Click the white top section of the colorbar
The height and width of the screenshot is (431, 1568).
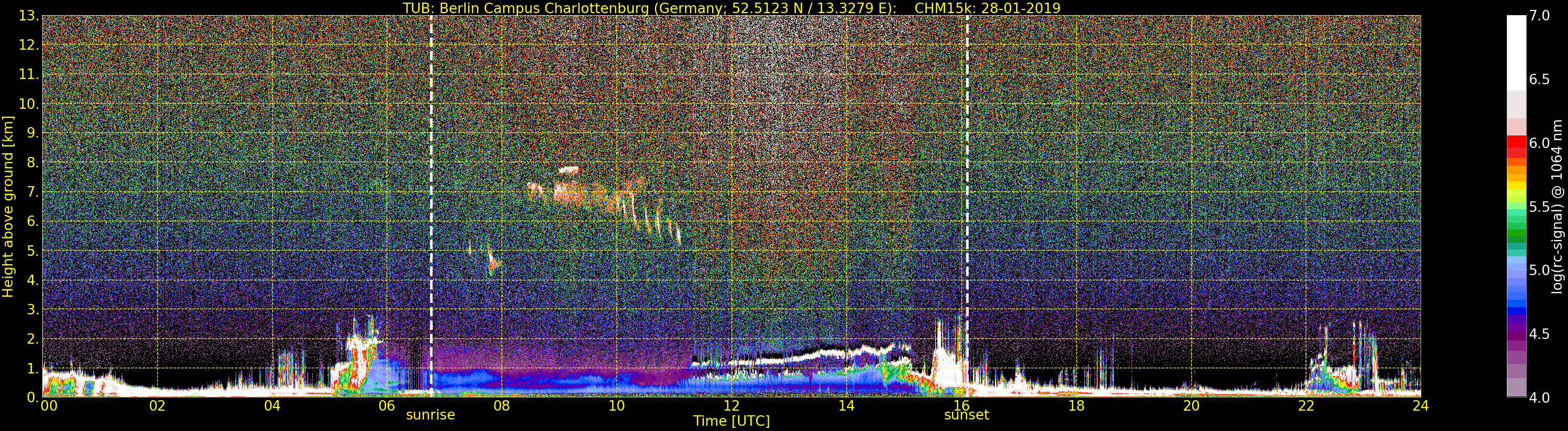point(1516,53)
